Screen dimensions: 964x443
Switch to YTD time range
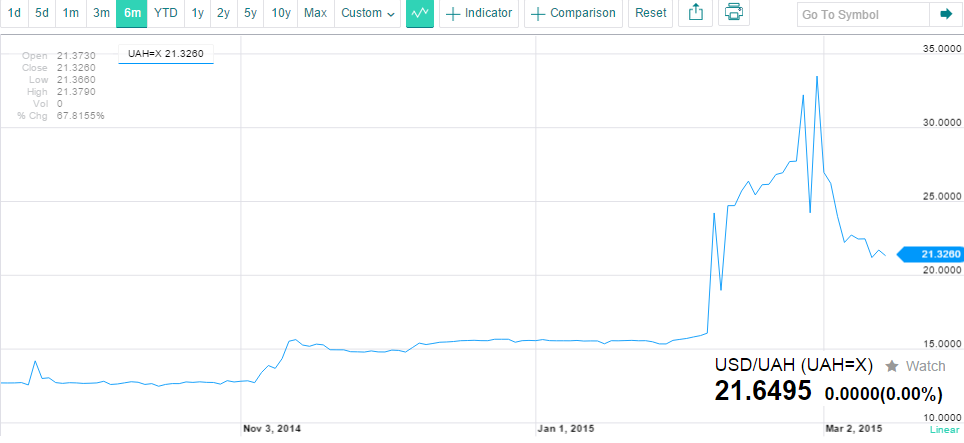[165, 14]
